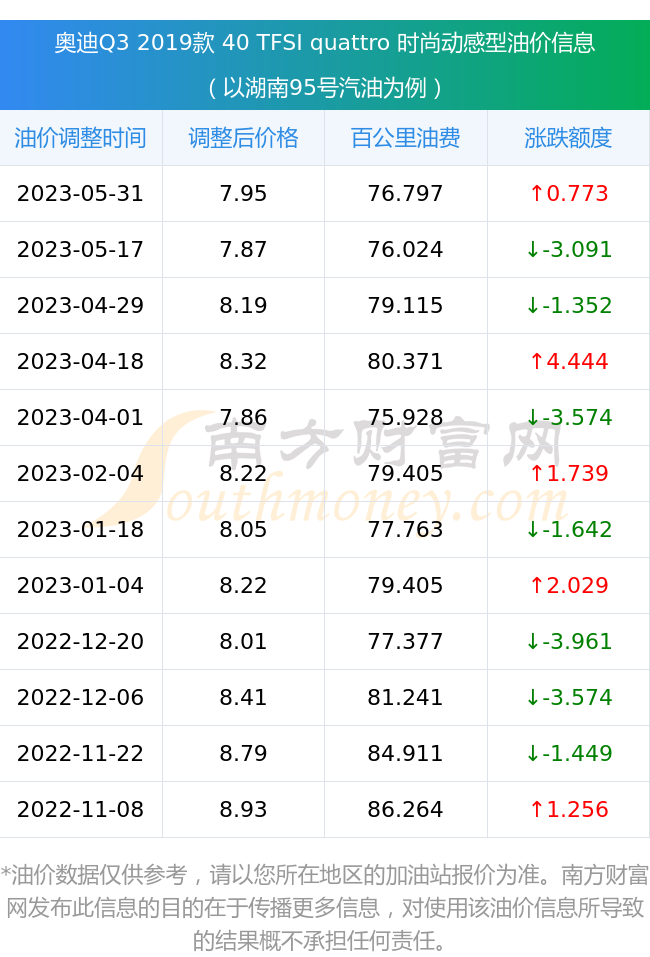650x957 pixels.
Task: Click the disclaimer text mentioning 南方财富网
Action: point(325,908)
